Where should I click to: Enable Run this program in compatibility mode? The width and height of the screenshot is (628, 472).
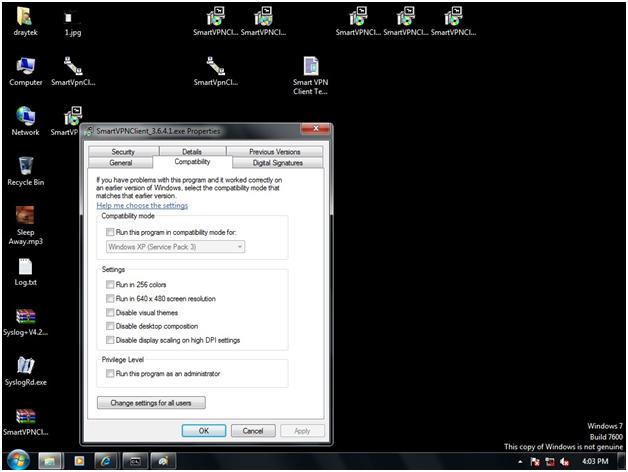[x=110, y=232]
